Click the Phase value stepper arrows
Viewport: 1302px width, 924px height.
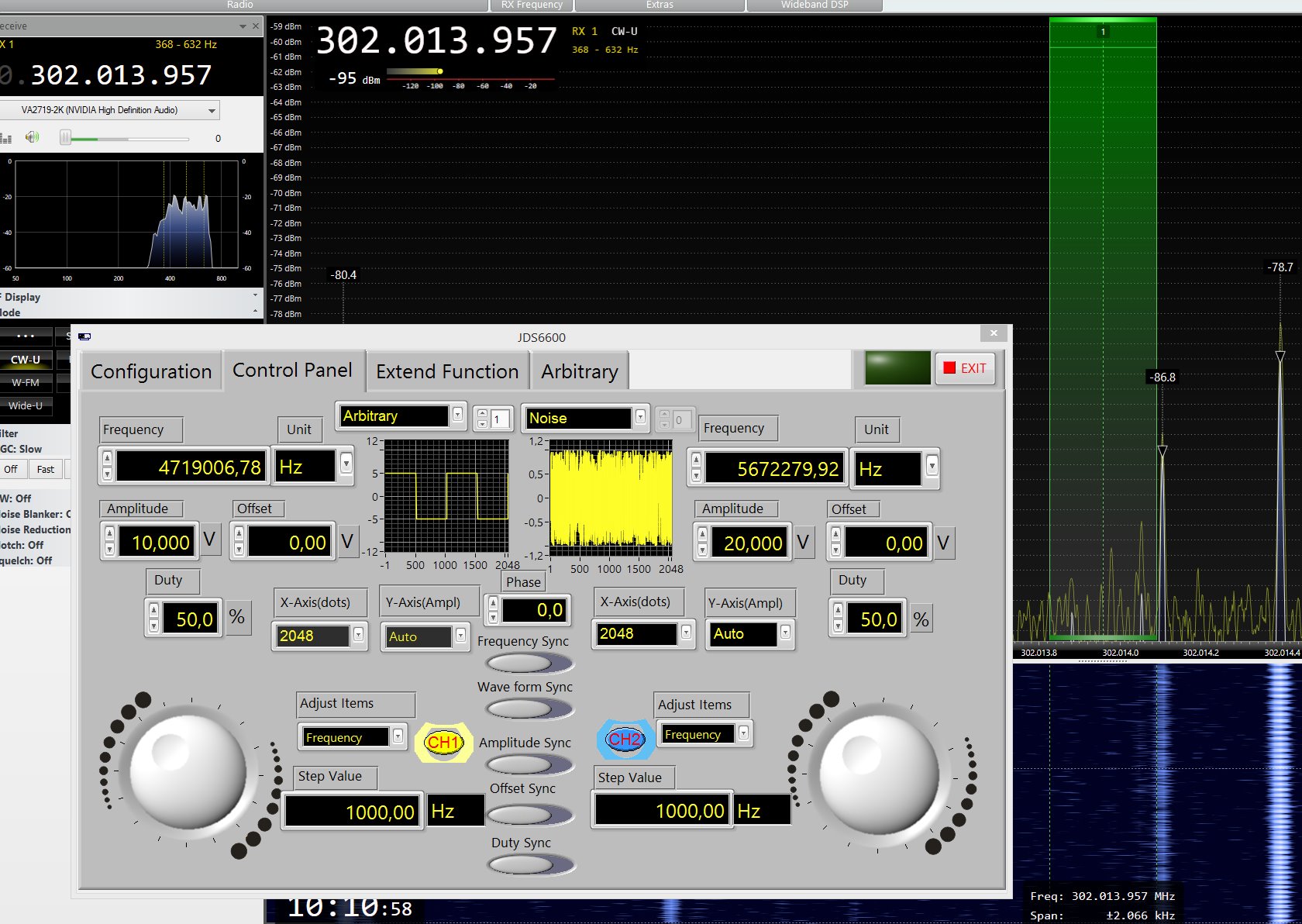[493, 610]
